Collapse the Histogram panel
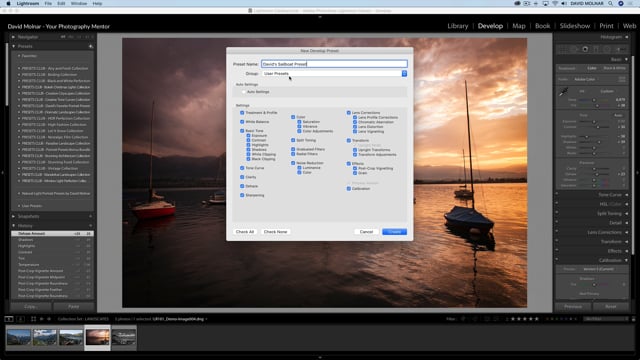Screen dimensions: 640x360 (x=627, y=37)
